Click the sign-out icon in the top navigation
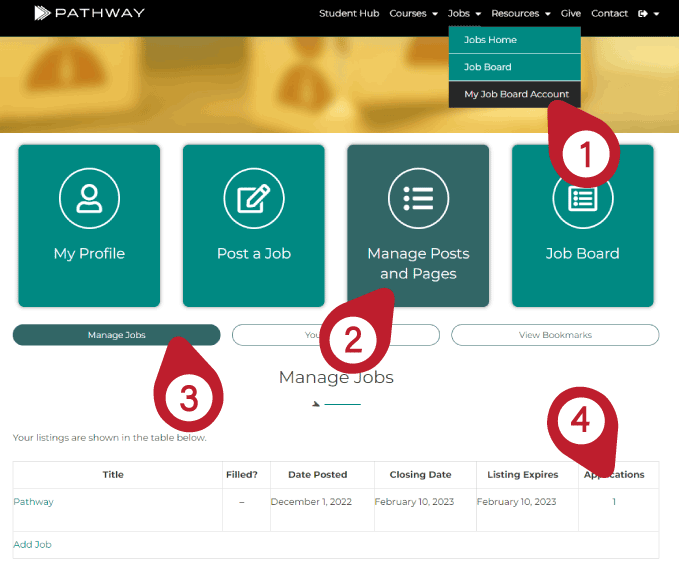 pyautogui.click(x=642, y=14)
